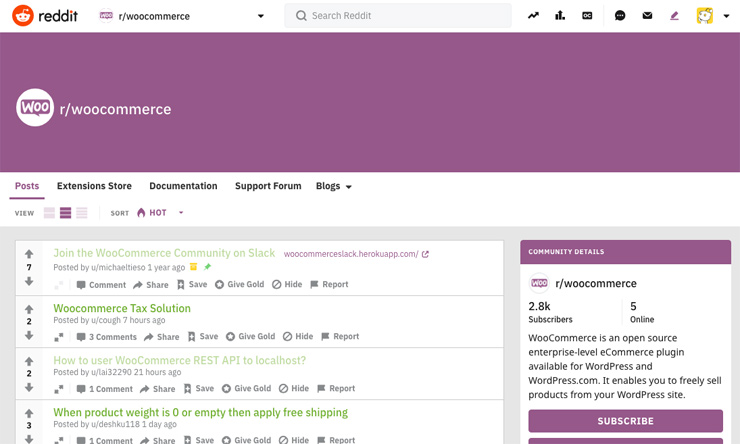Report the Woocommerce Tax Solution post
The width and height of the screenshot is (740, 444).
[x=340, y=336]
